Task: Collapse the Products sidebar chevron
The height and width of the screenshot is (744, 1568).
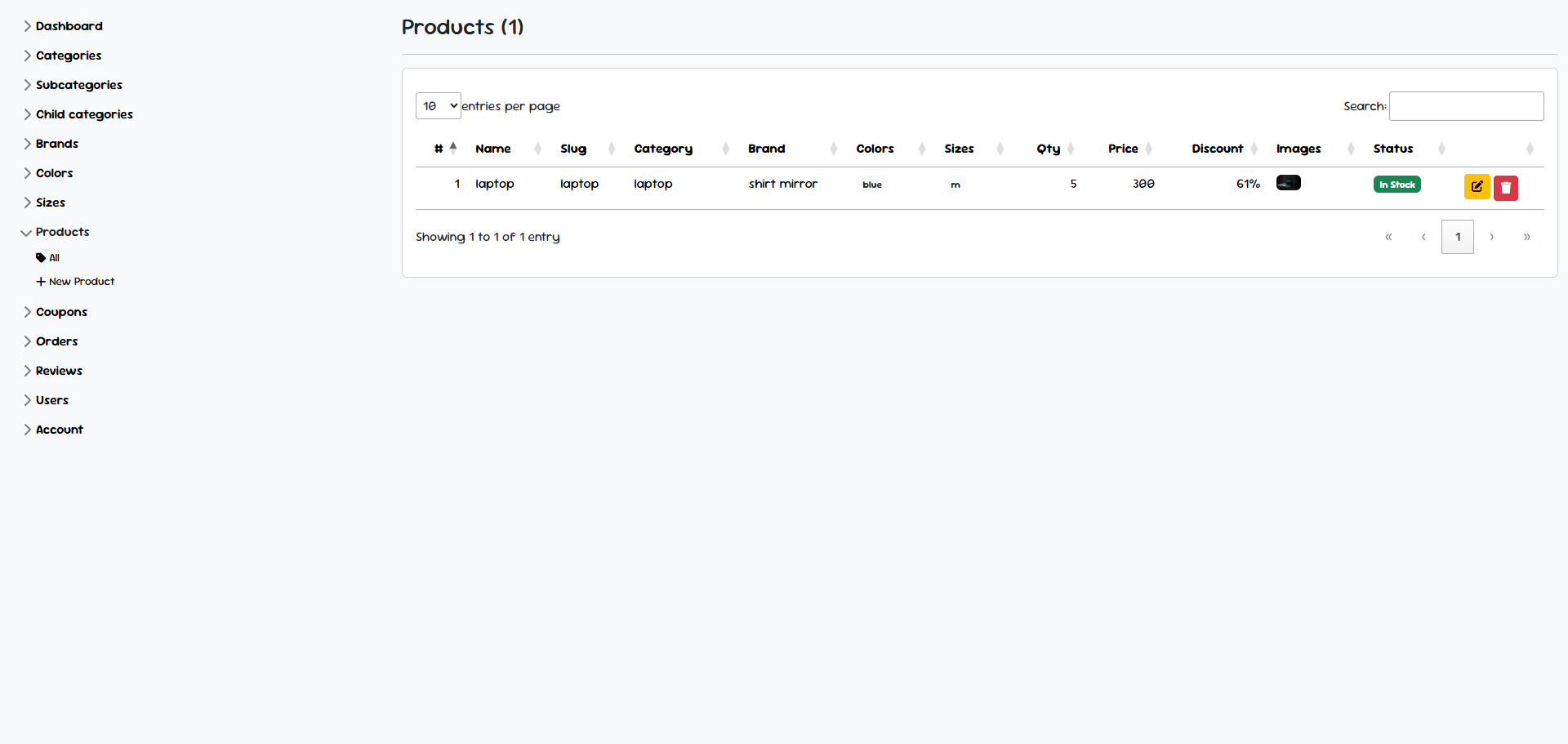Action: click(x=26, y=233)
